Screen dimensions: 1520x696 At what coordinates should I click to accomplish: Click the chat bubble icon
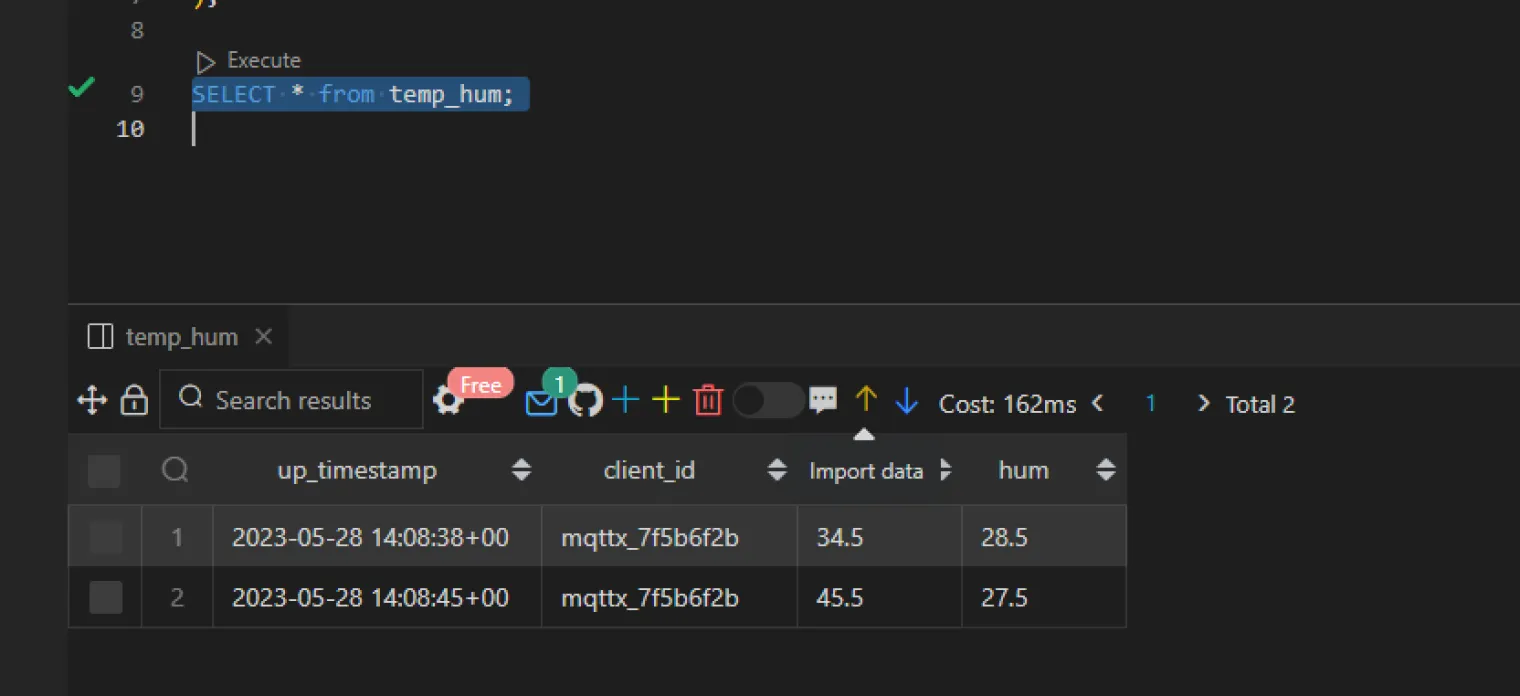point(823,401)
